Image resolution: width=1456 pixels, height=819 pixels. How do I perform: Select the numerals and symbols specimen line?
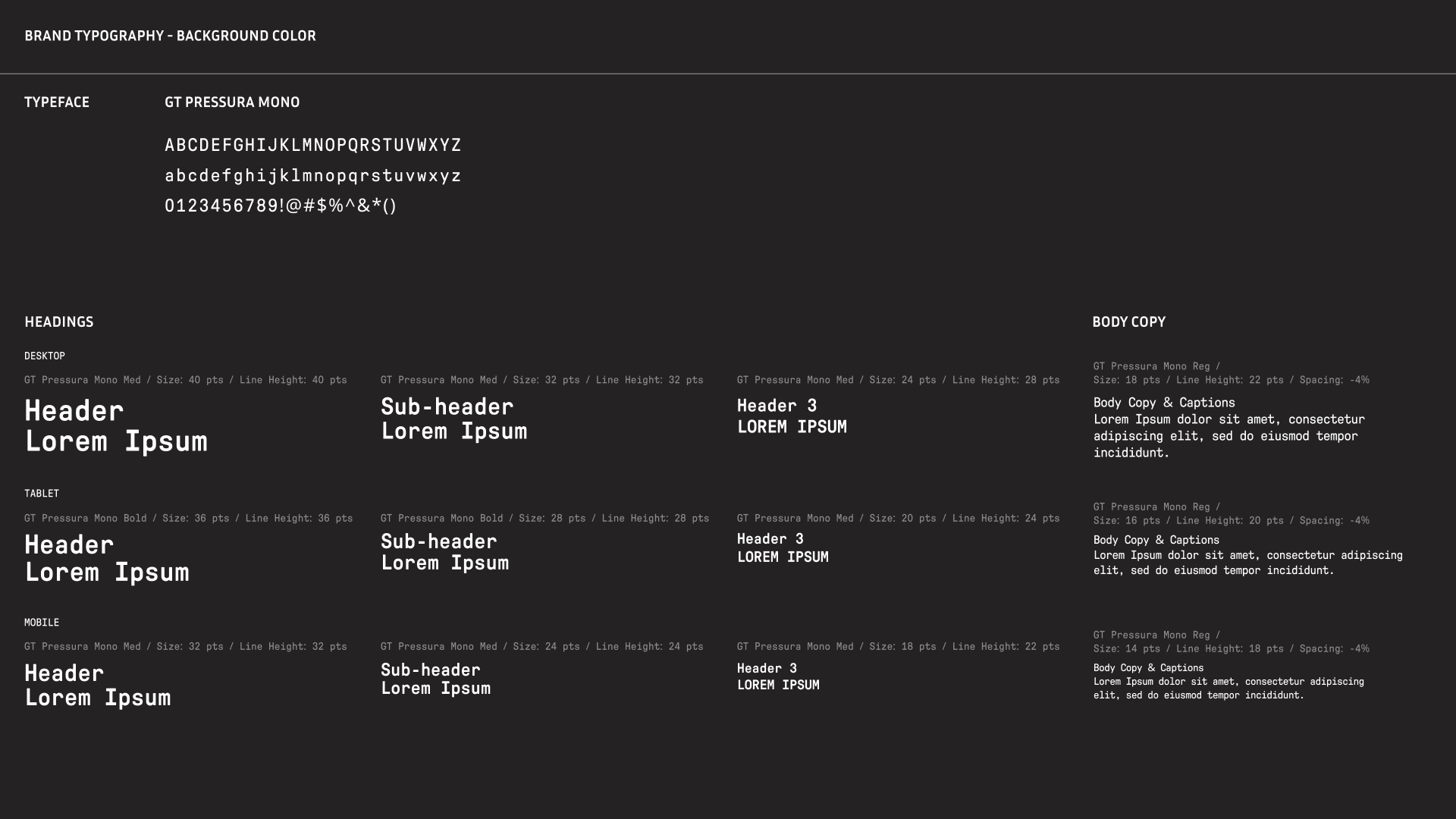click(281, 206)
